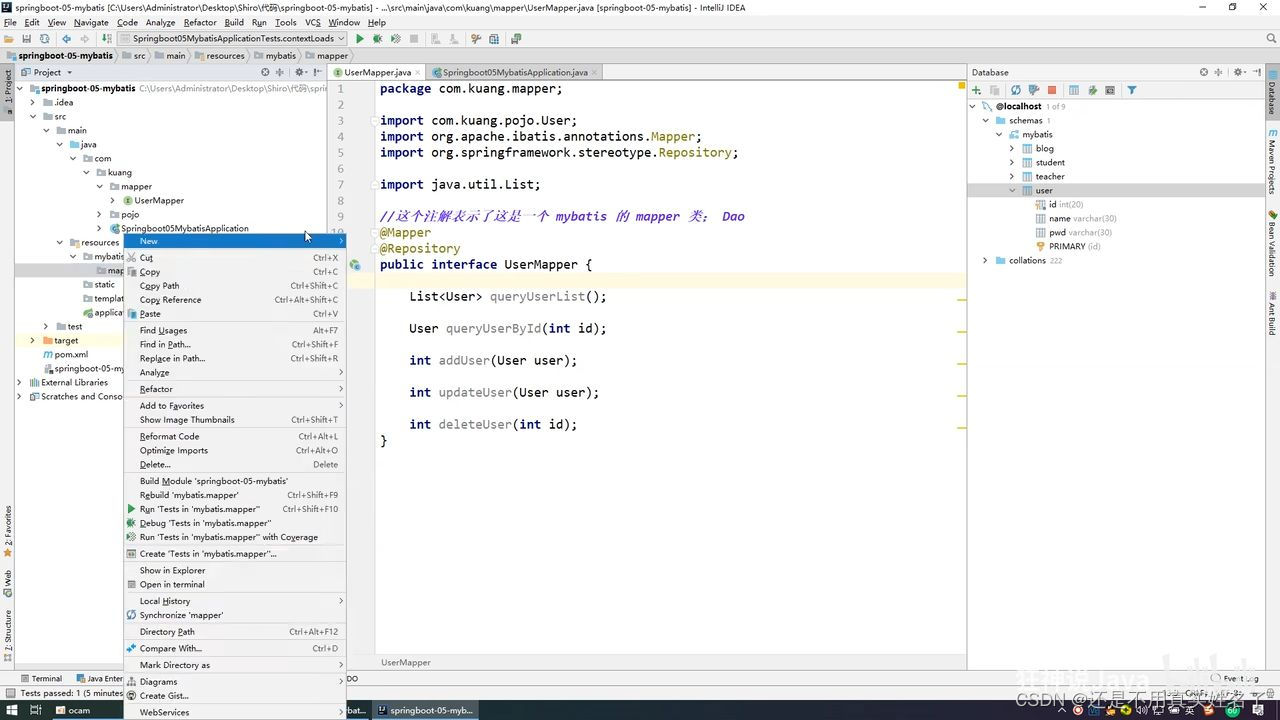
Task: Click the Synchronize icon in main toolbar
Action: pyautogui.click(x=45, y=39)
